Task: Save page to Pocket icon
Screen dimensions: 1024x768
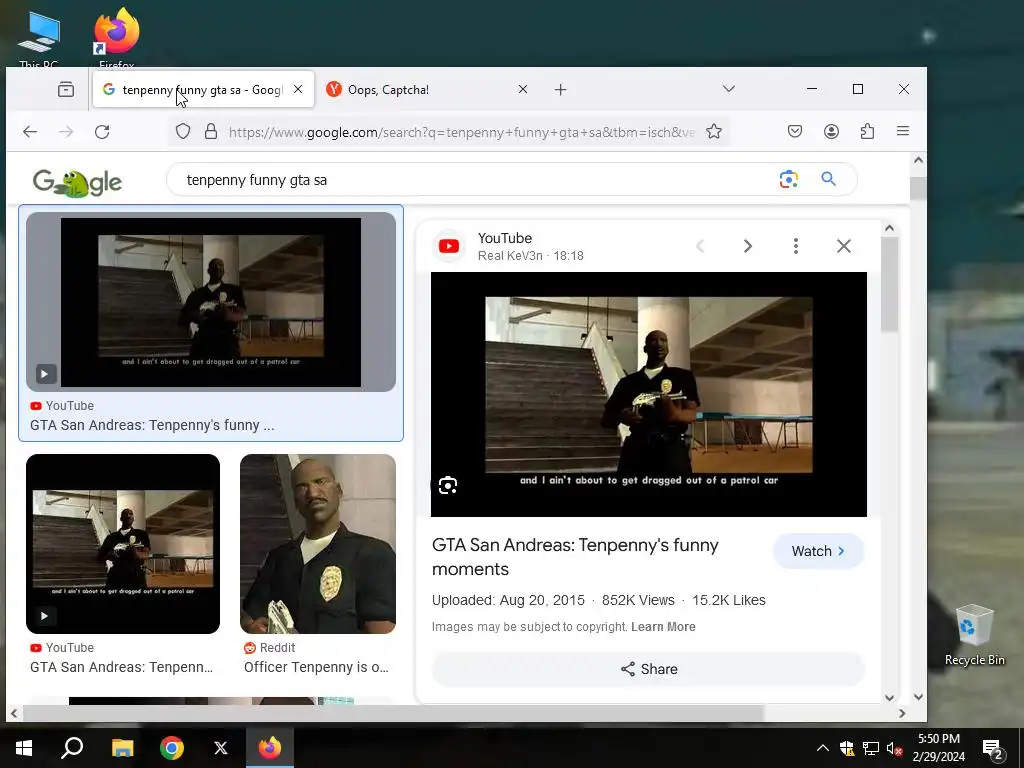Action: (x=795, y=132)
